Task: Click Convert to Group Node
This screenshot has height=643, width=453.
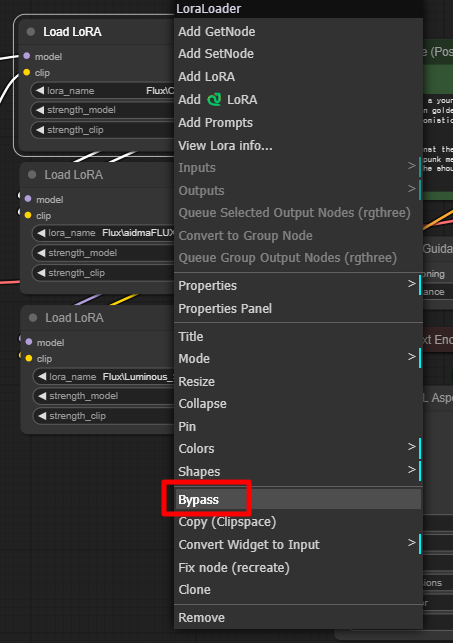Action: coord(298,236)
